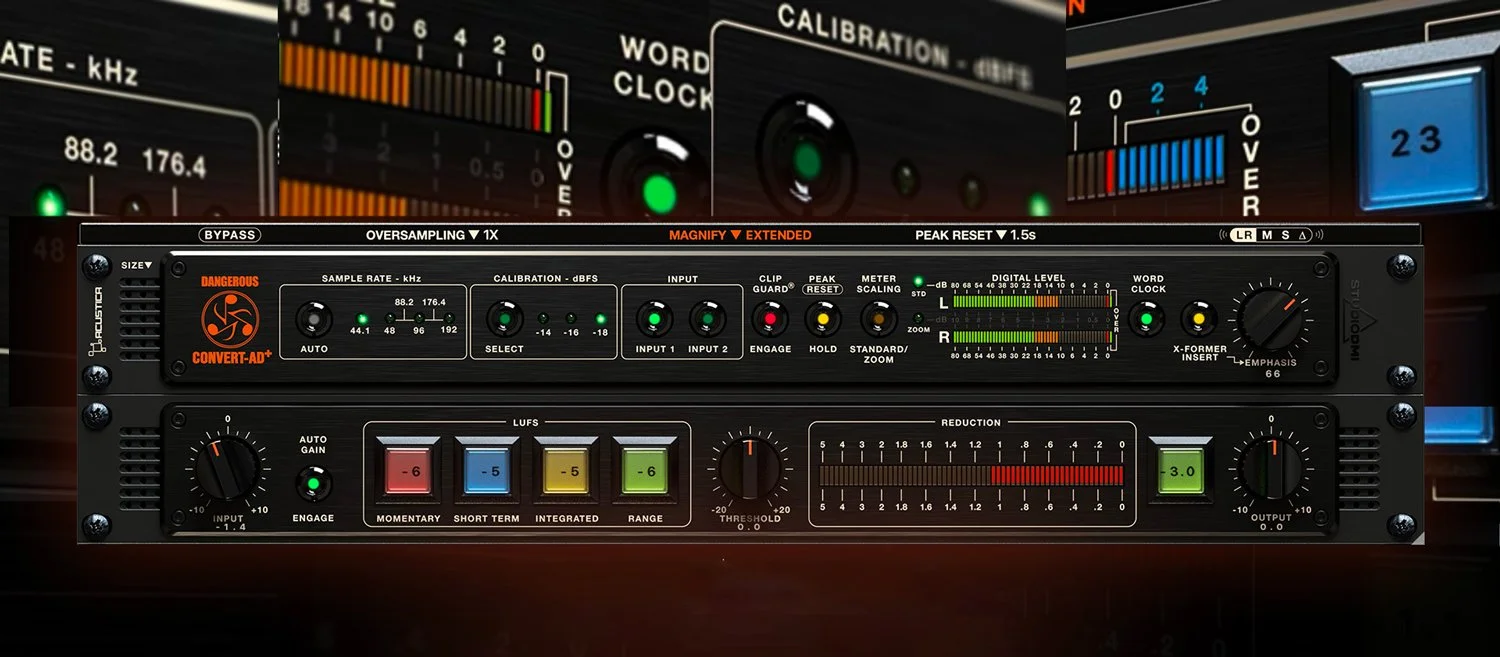This screenshot has height=657, width=1500.
Task: Select the 96 kHz sample rate LED
Action: [x=419, y=319]
